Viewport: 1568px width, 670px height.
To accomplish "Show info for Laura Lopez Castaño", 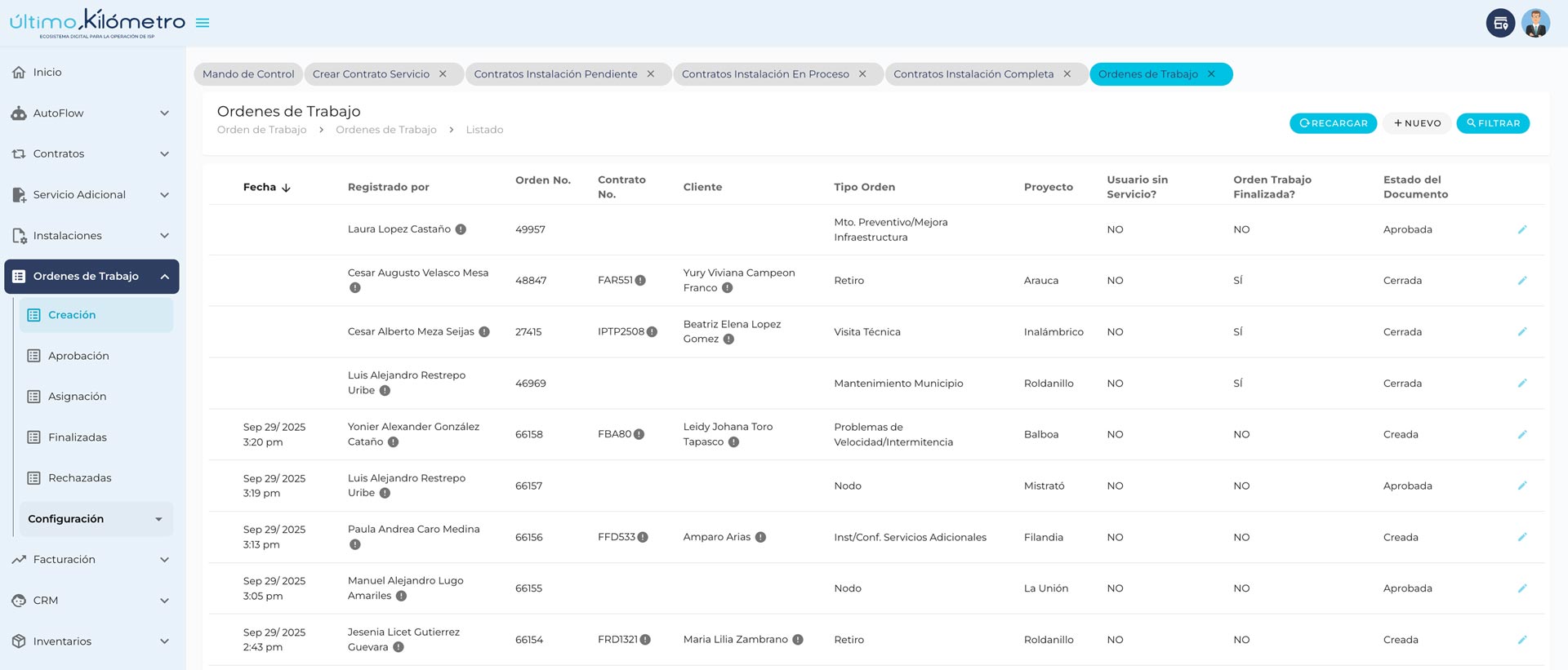I will point(461,230).
